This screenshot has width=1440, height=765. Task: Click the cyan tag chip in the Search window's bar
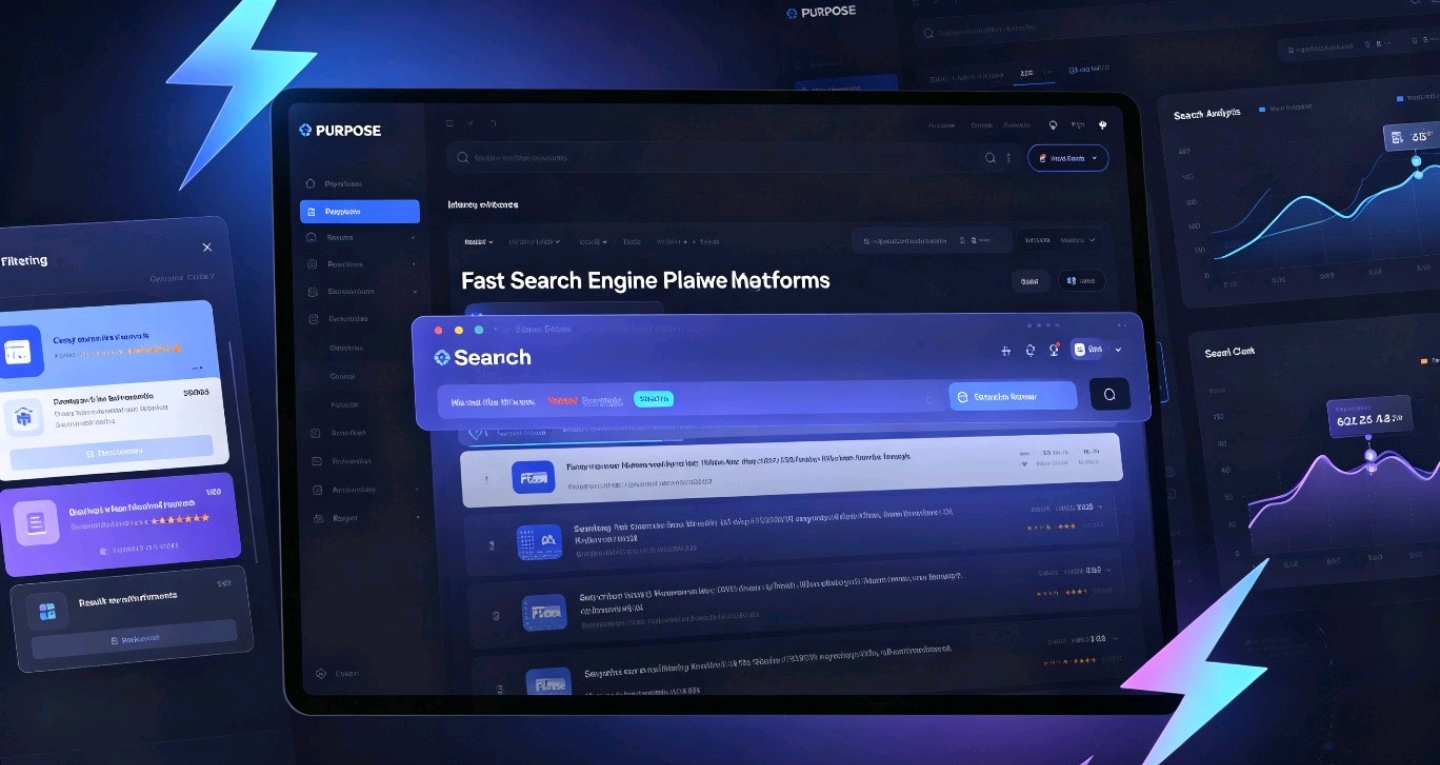tap(654, 399)
